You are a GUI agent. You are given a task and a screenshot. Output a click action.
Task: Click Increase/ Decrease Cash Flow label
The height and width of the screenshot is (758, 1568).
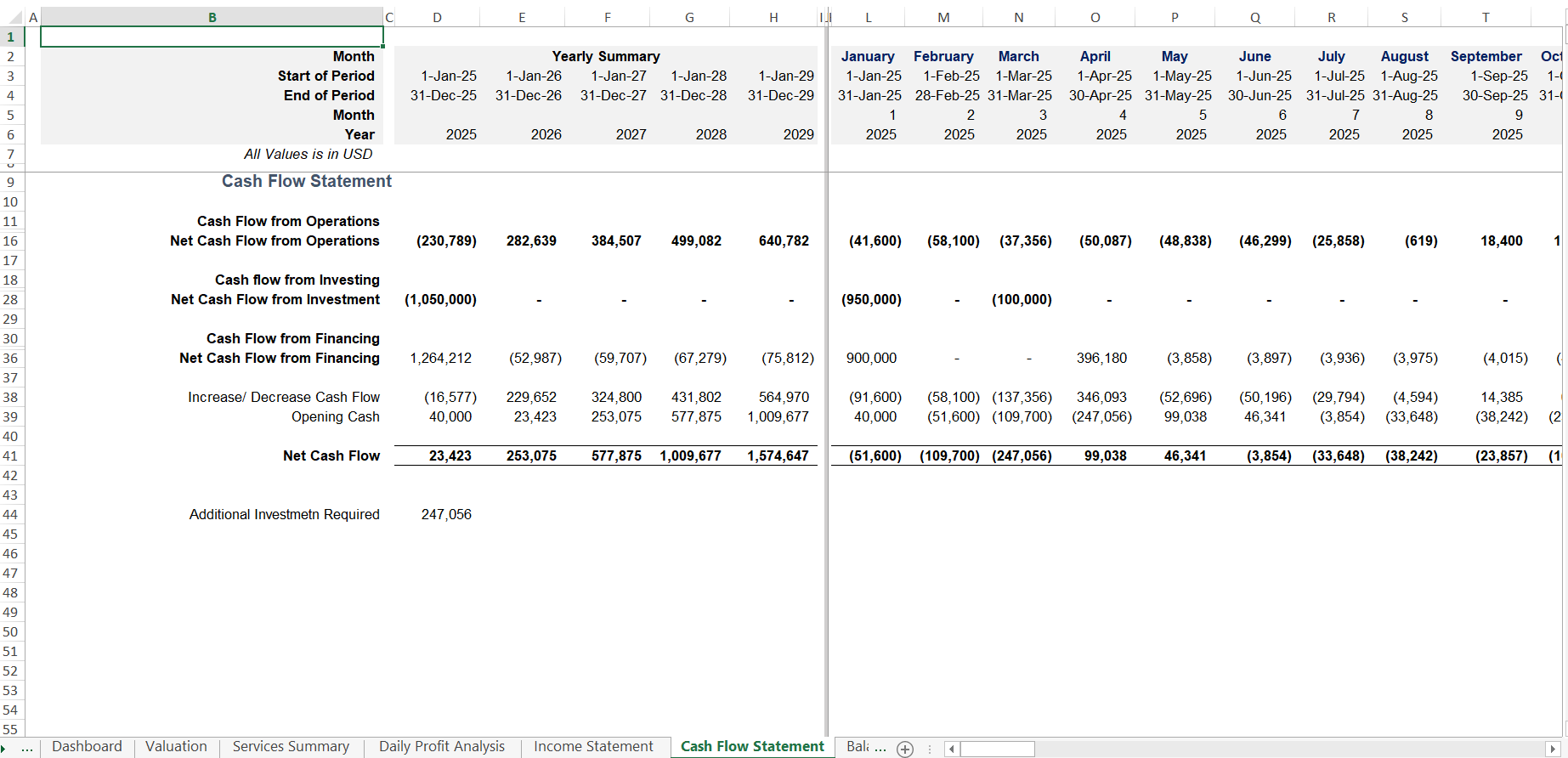tap(284, 397)
